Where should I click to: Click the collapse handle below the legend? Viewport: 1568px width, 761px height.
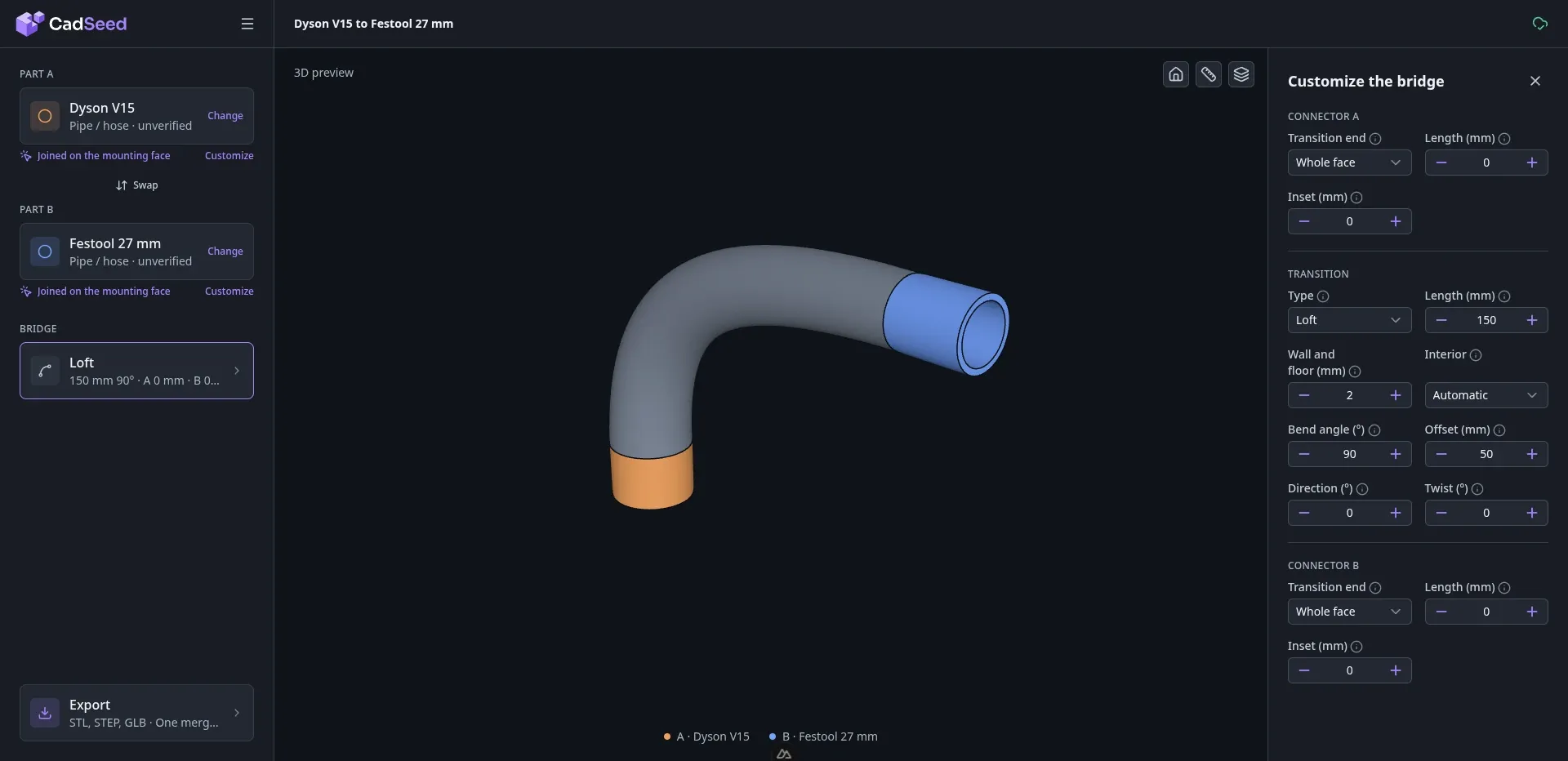pyautogui.click(x=784, y=754)
